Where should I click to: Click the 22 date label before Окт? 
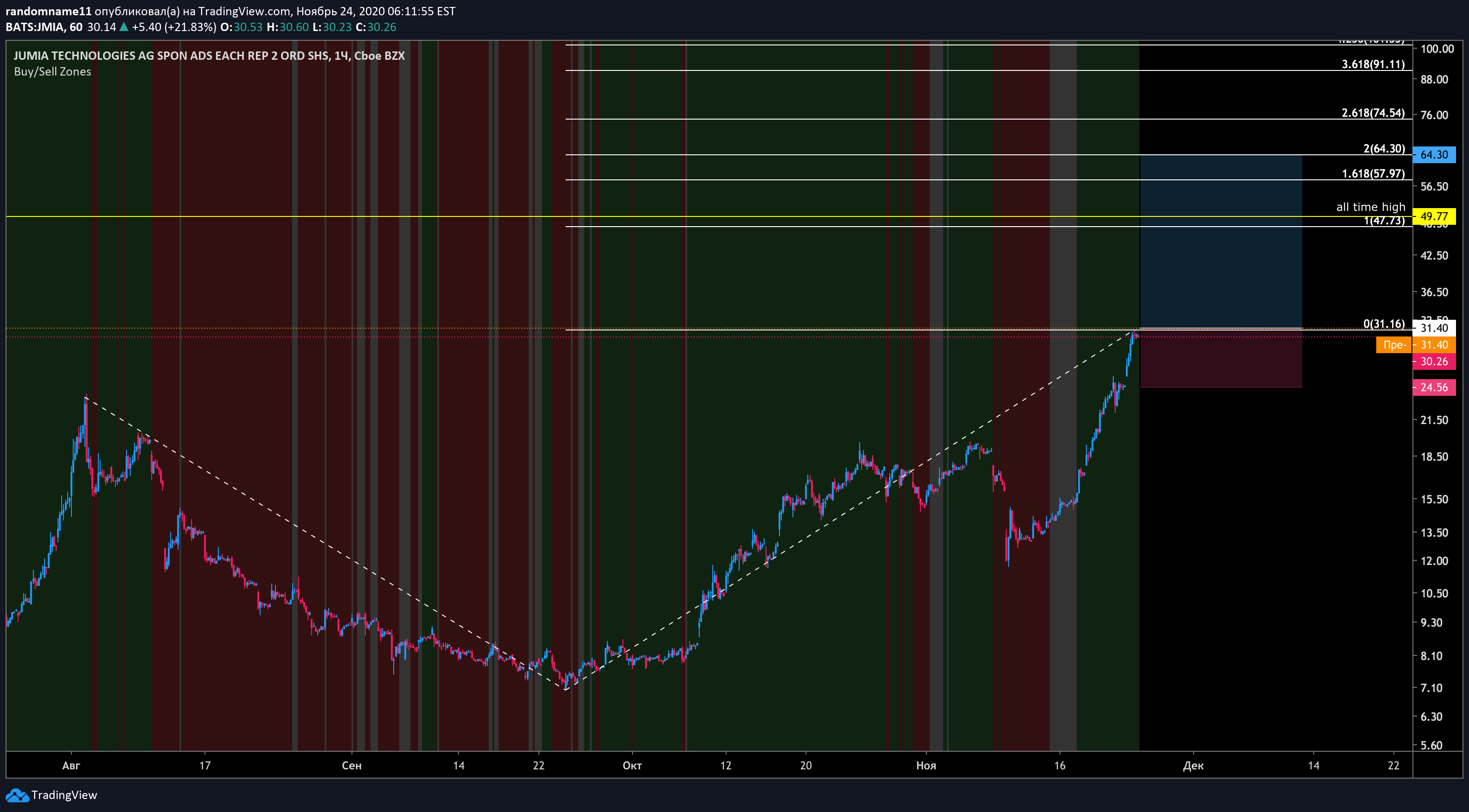[538, 765]
